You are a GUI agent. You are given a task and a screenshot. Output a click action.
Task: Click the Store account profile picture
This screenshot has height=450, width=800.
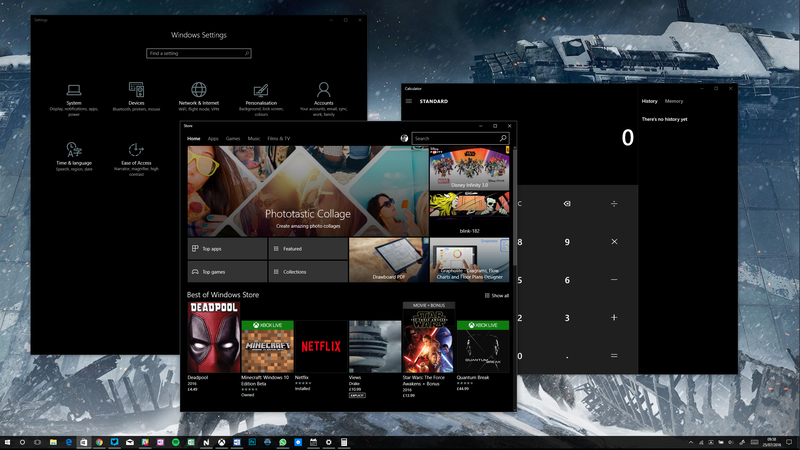404,138
